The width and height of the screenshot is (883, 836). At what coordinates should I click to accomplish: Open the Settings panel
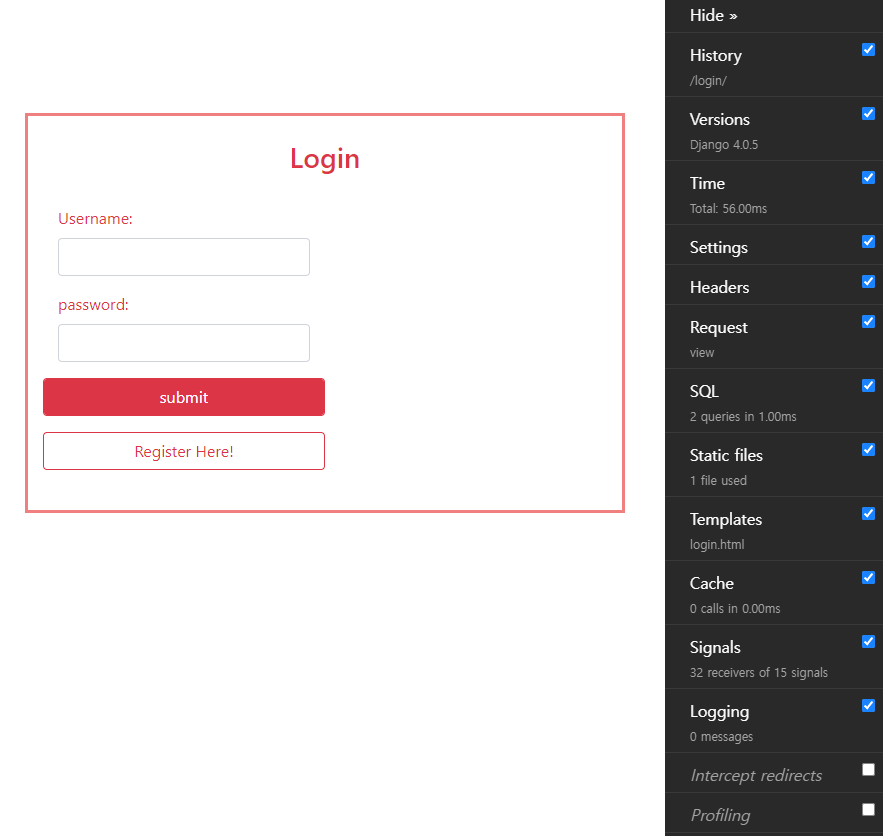tap(719, 248)
